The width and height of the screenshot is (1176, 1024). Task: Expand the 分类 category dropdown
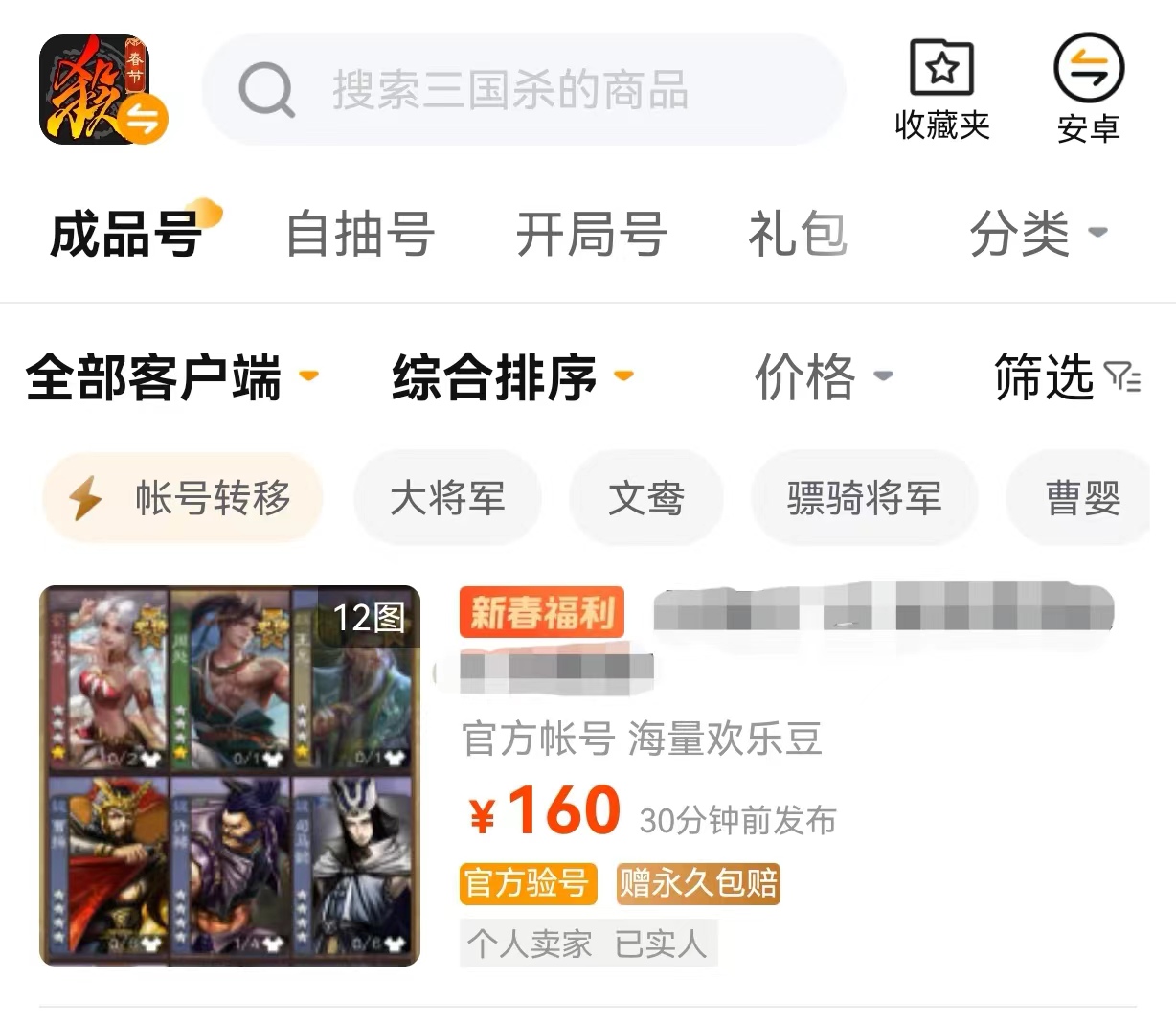(x=1038, y=234)
